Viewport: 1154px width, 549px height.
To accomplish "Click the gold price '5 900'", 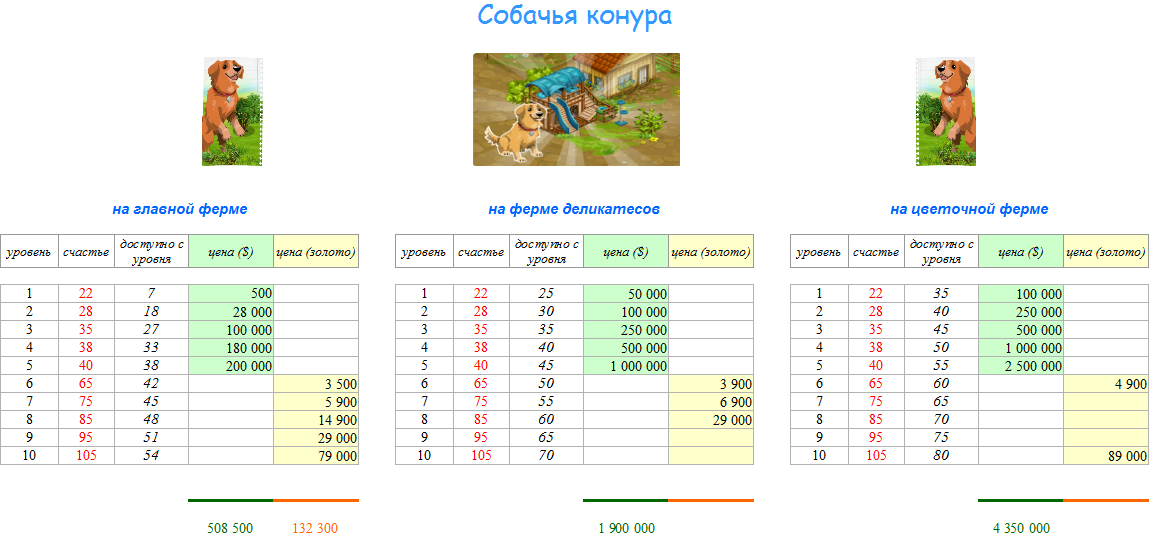I will (x=316, y=402).
